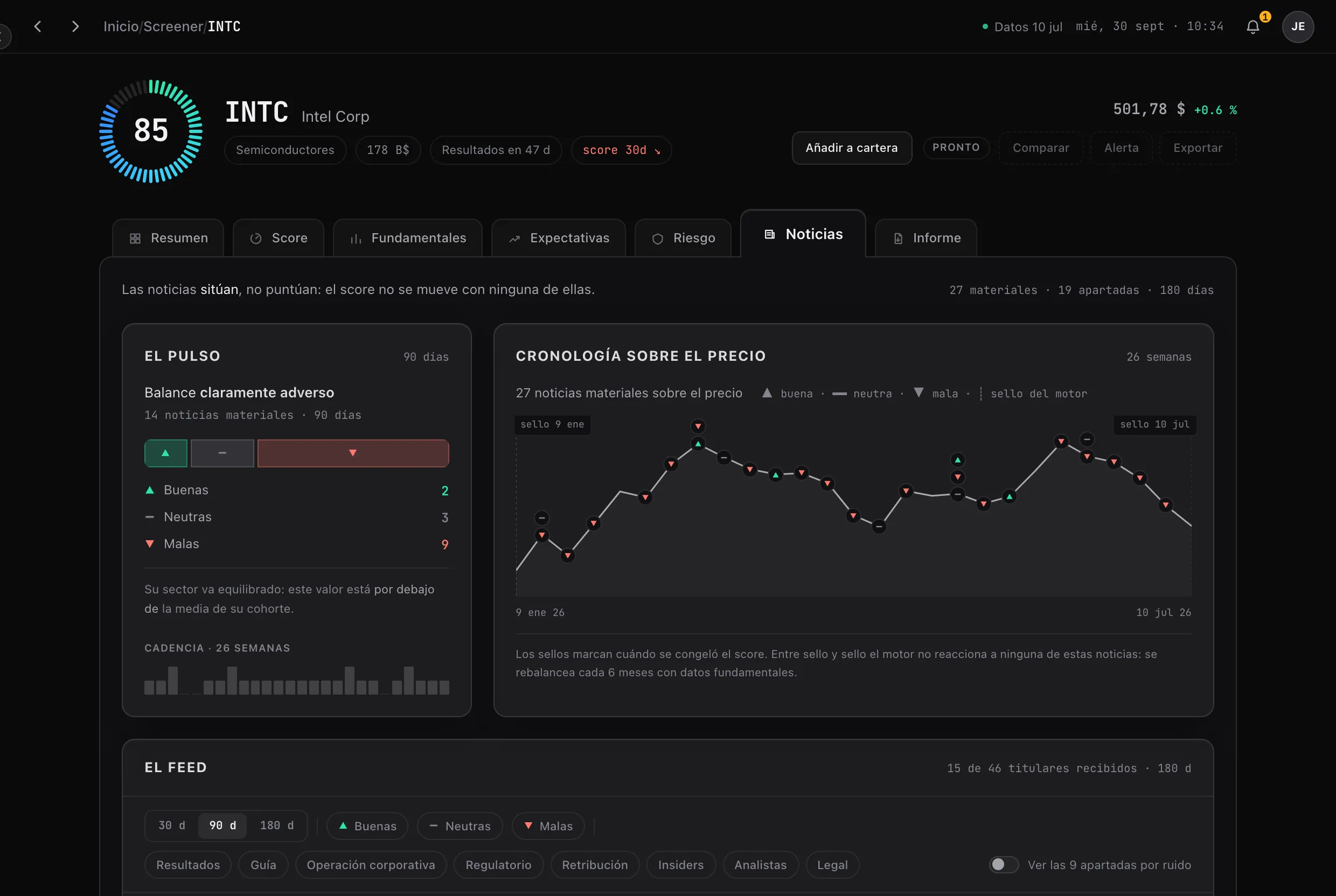This screenshot has height=896, width=1336.
Task: Filter feed by Regulatorio category
Action: click(x=498, y=865)
